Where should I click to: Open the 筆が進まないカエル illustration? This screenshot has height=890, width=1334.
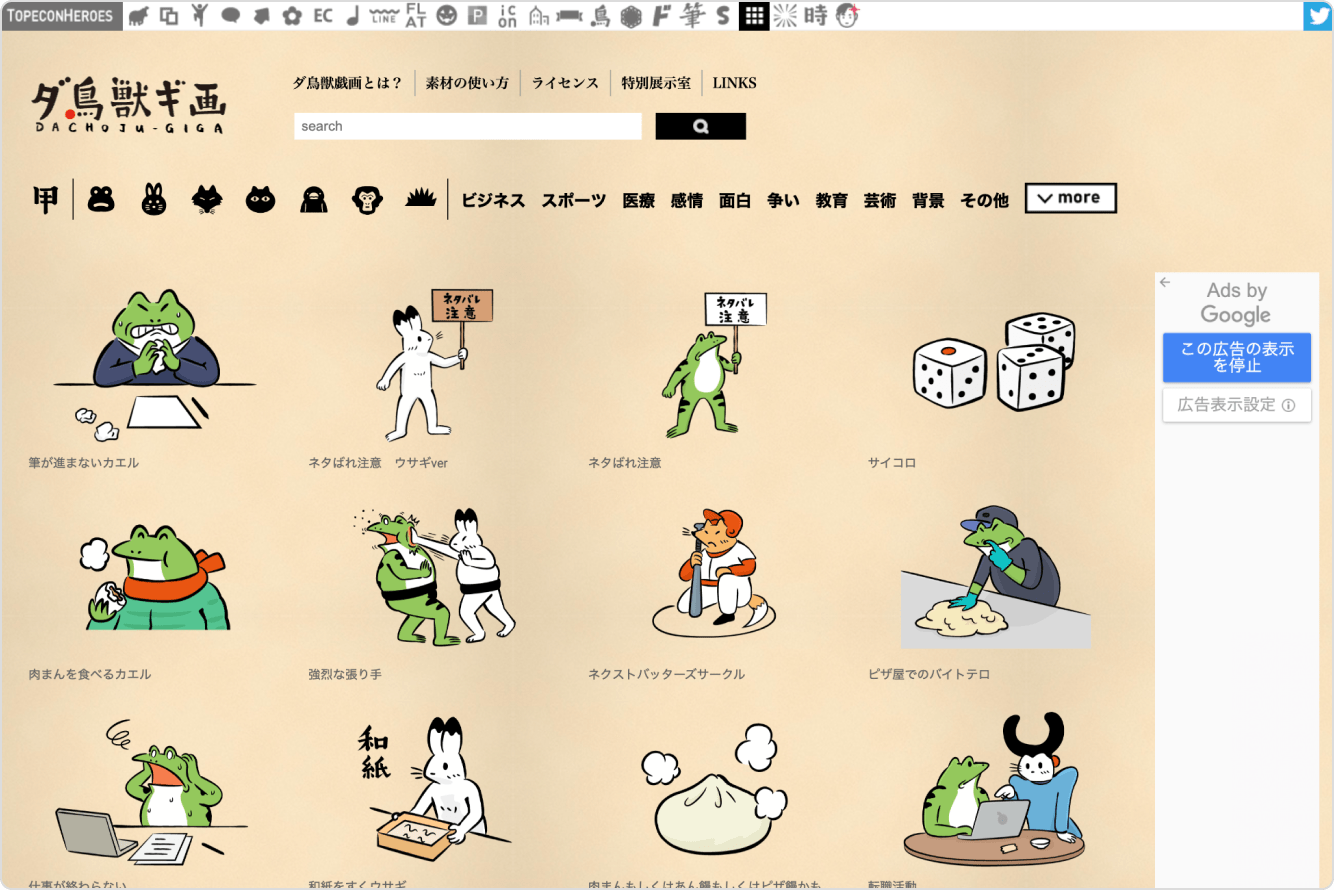tap(155, 365)
